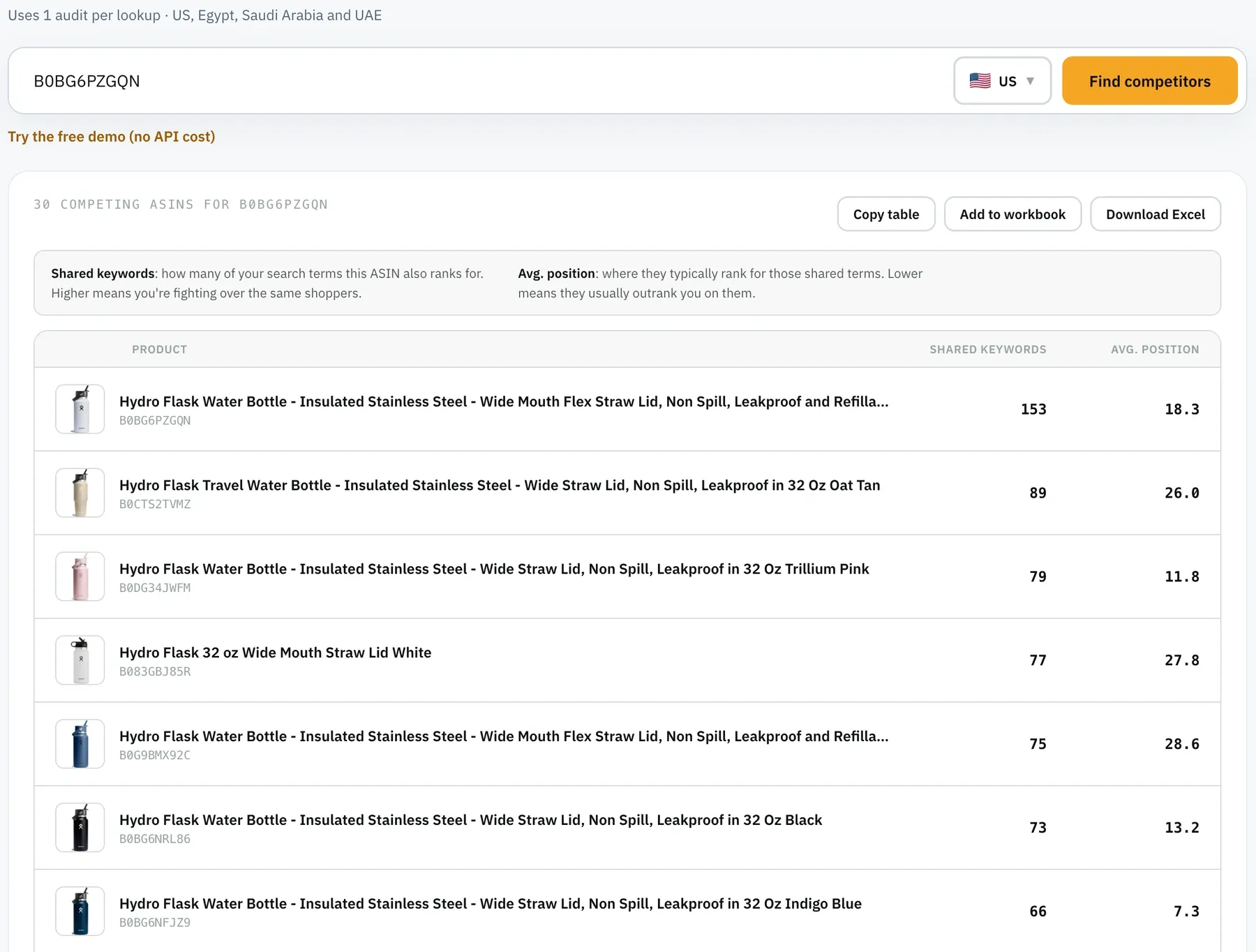Select the 32 Oz Black bottle title
This screenshot has width=1256, height=952.
[x=471, y=820]
